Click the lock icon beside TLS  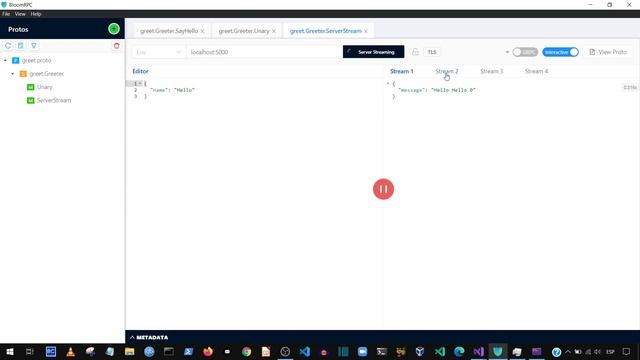click(415, 52)
